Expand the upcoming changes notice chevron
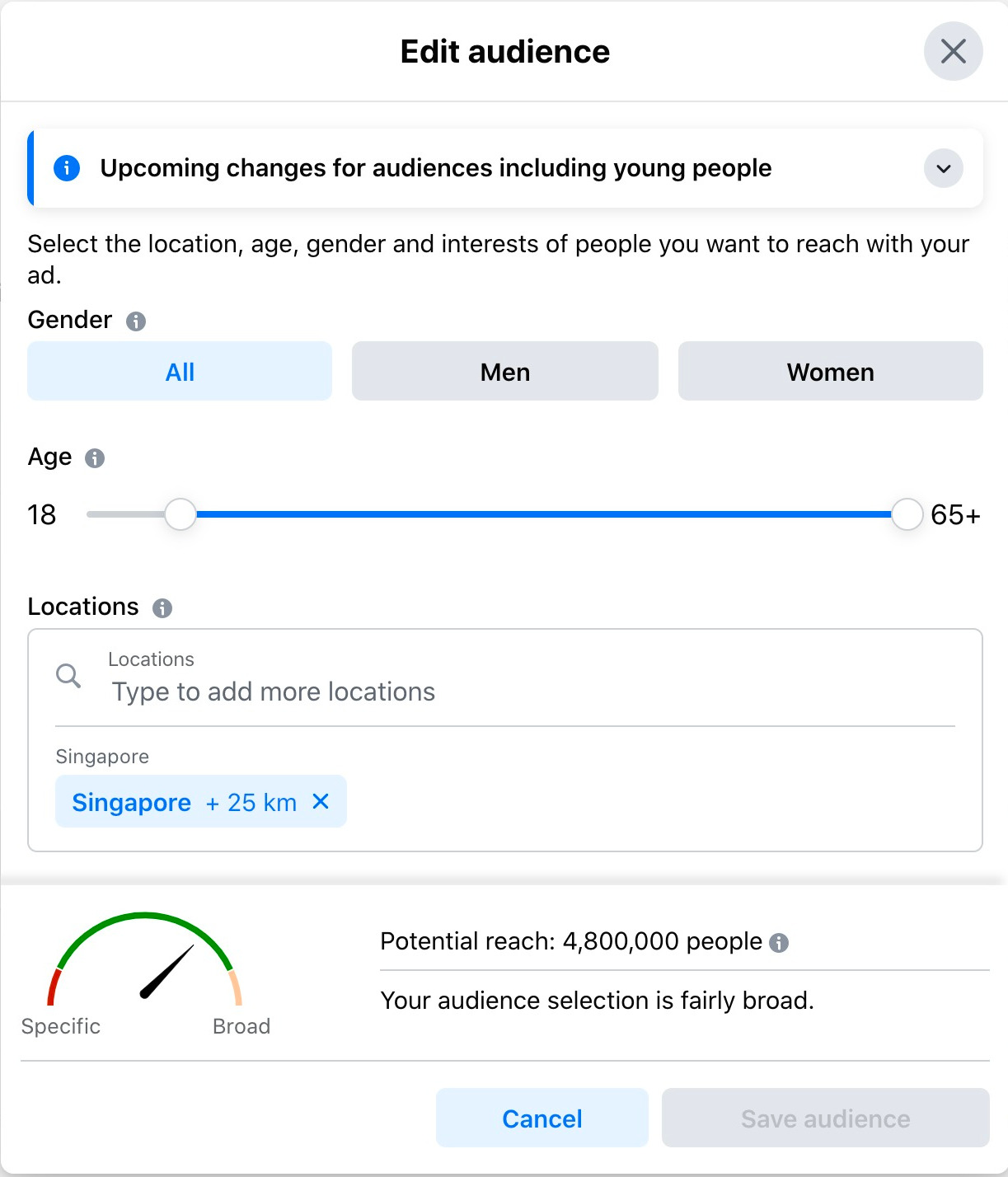 [x=944, y=169]
